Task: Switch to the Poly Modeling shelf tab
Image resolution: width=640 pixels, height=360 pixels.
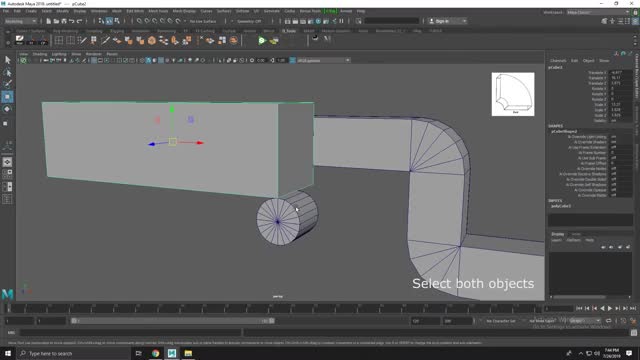Action: pyautogui.click(x=65, y=31)
